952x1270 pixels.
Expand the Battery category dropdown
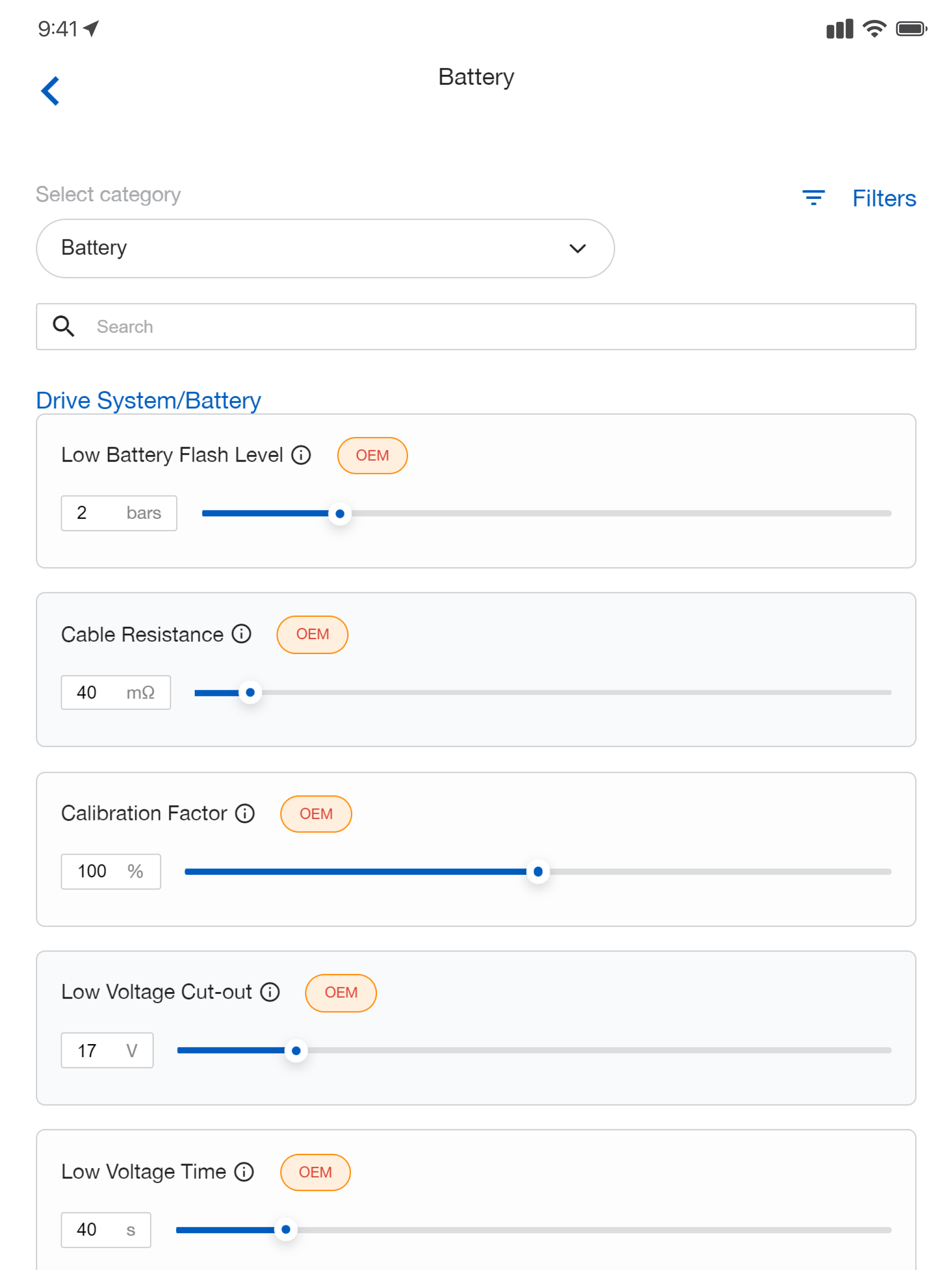325,248
